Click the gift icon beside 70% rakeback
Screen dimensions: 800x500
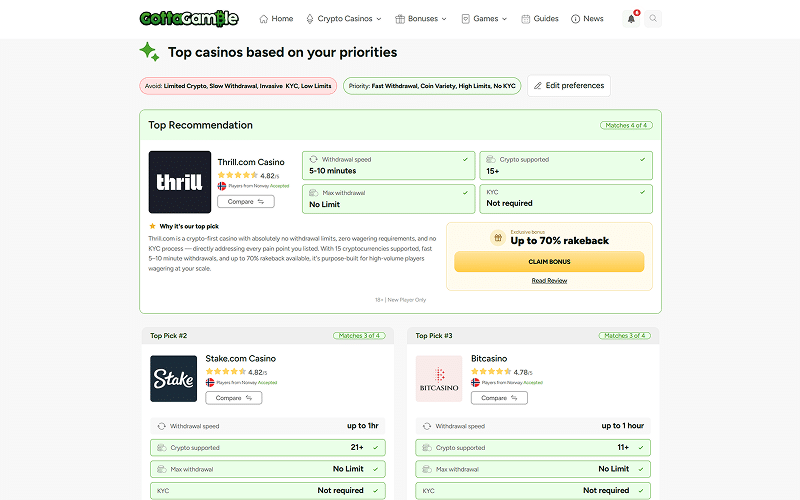[498, 238]
